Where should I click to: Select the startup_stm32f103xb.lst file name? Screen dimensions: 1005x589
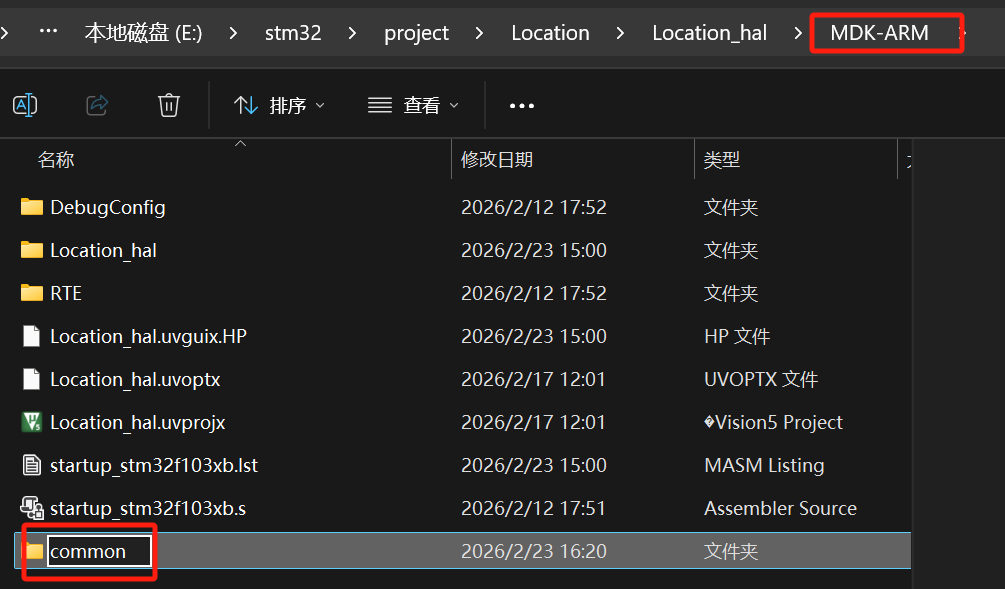point(154,465)
